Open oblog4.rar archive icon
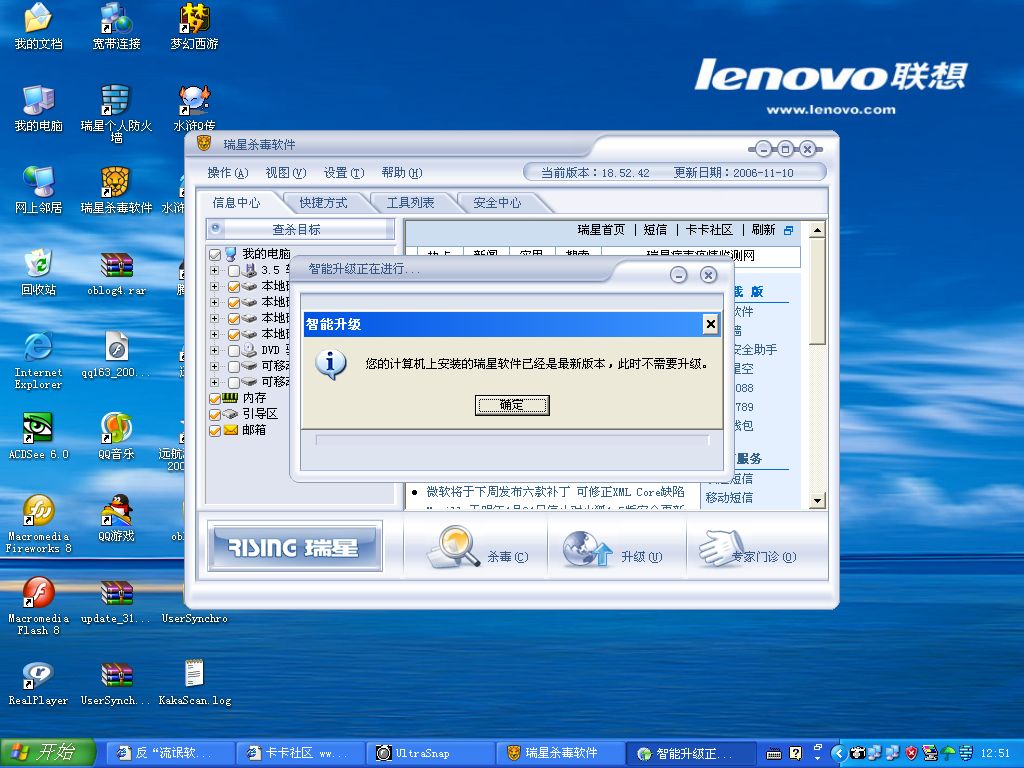Screen dimensions: 1024x768 click(116, 272)
